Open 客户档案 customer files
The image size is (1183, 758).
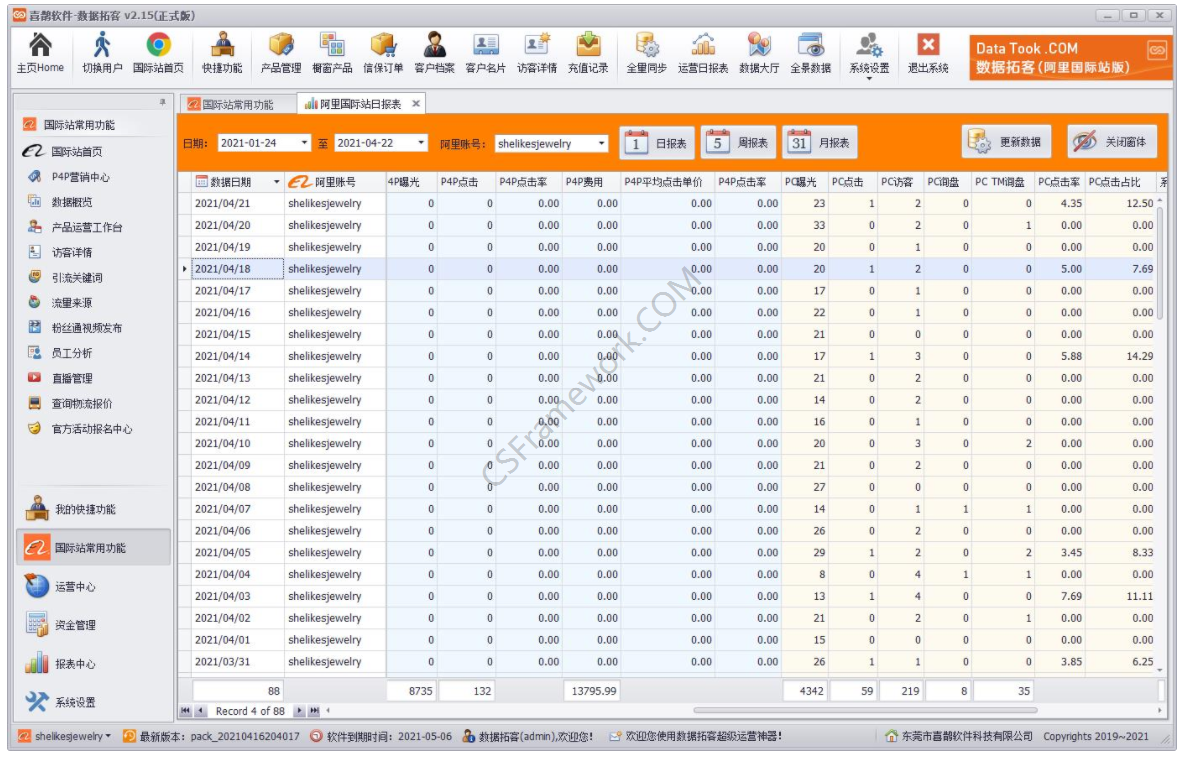[x=435, y=53]
